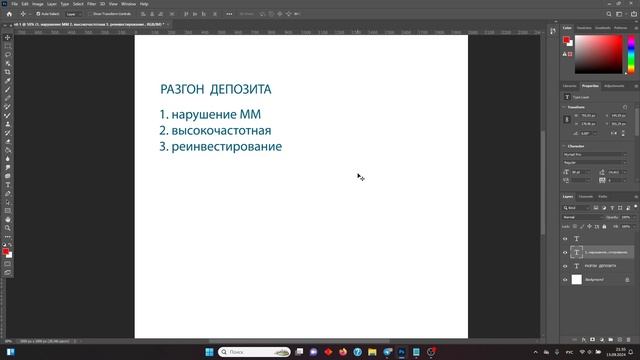Click the Lock position icon

[589, 227]
